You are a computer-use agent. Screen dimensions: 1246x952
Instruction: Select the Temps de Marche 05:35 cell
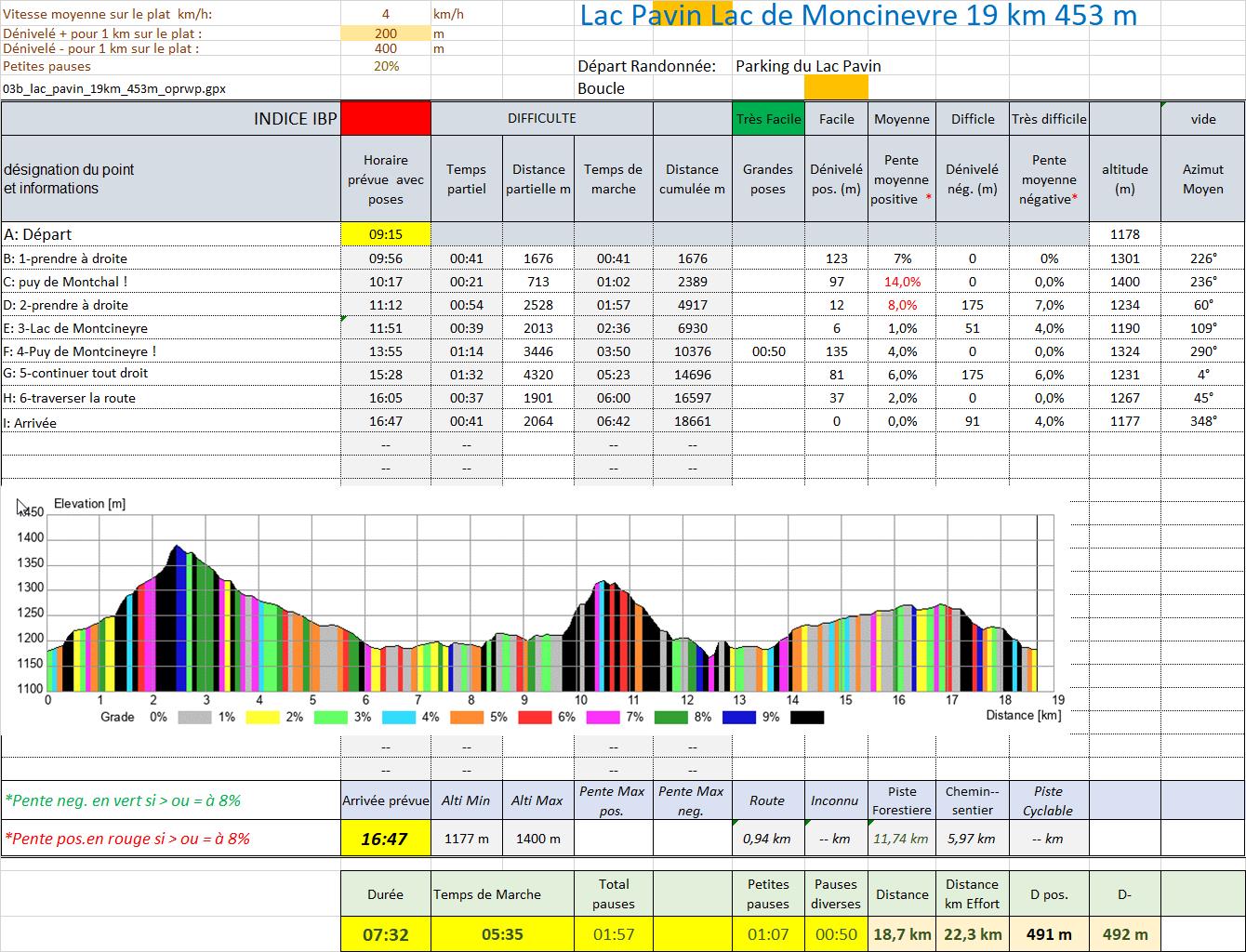click(502, 934)
